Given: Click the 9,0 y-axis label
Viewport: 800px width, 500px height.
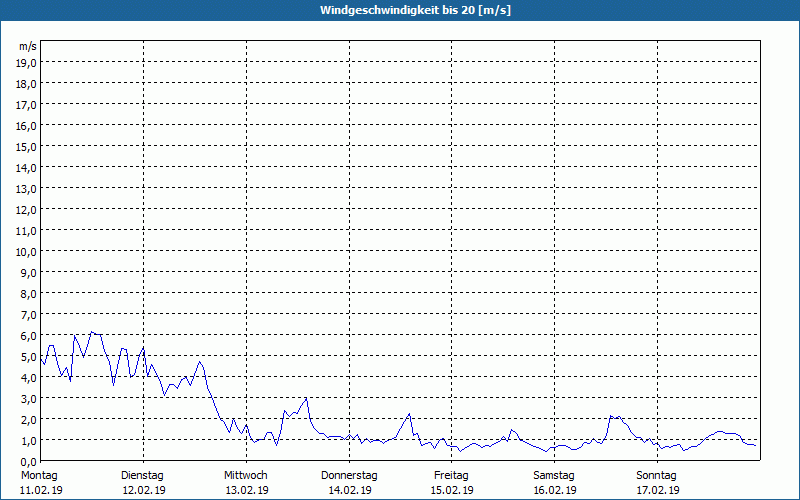Looking at the screenshot, I should (29, 272).
